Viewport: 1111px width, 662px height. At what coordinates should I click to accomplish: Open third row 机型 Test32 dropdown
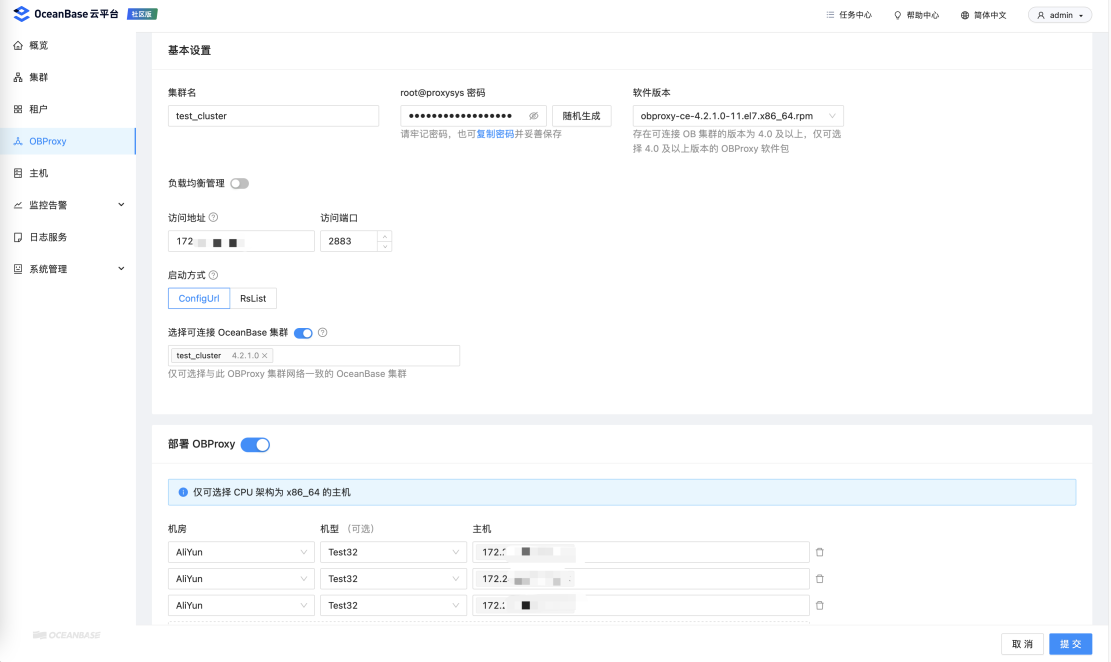coord(393,605)
